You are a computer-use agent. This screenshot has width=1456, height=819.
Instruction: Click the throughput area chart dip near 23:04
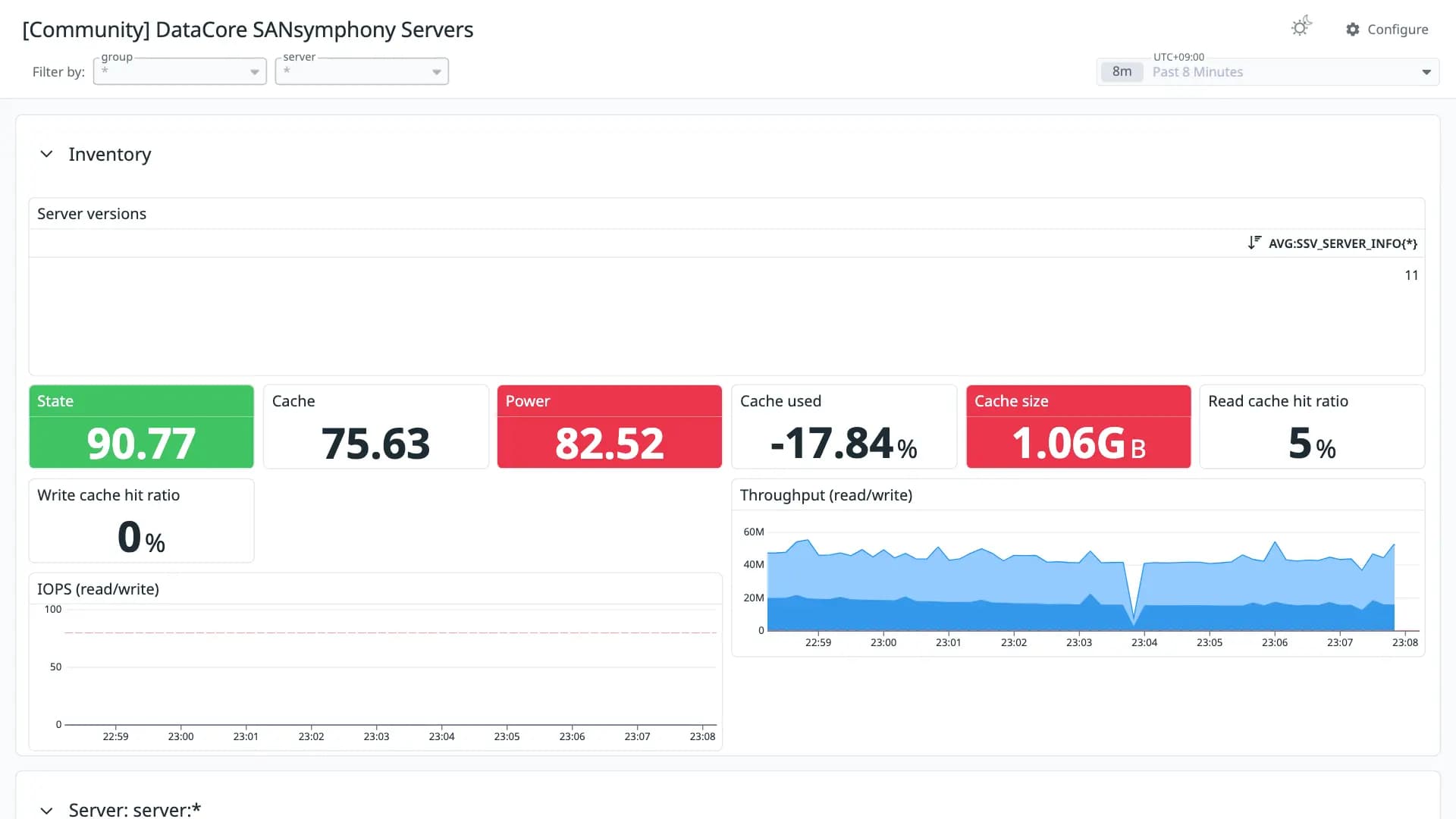[x=1134, y=620]
